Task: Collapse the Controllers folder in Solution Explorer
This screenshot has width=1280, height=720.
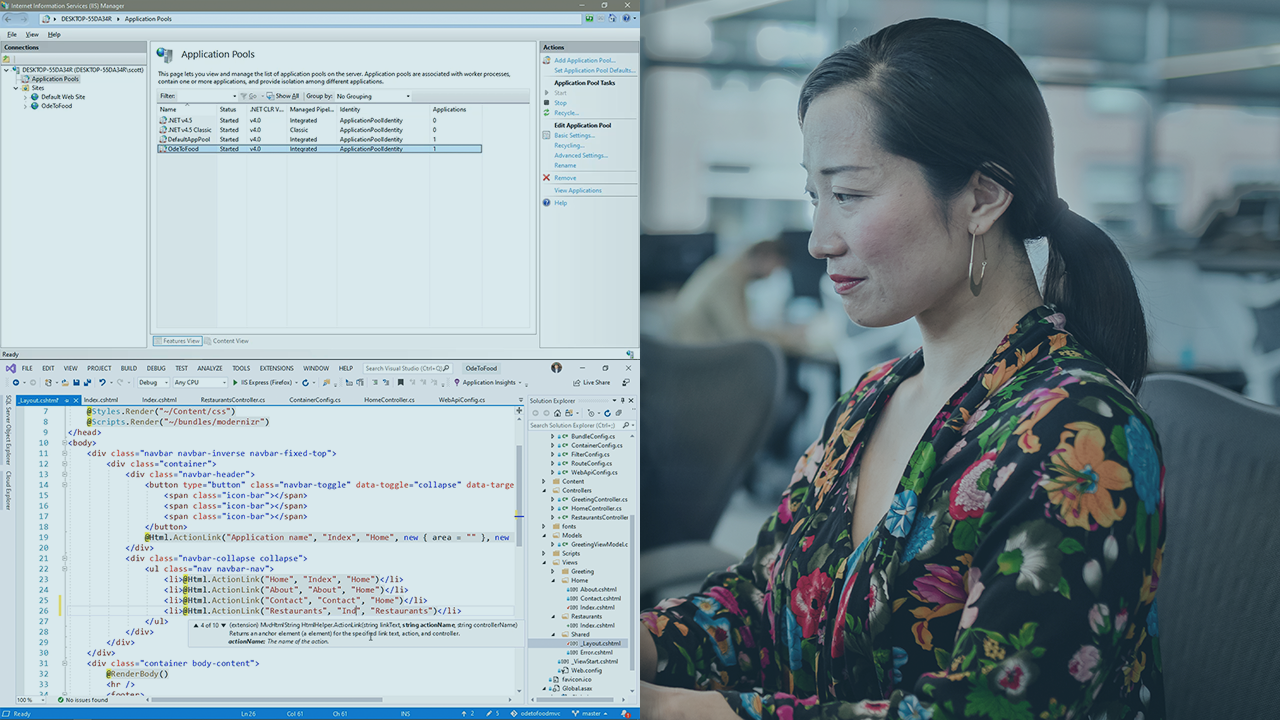Action: [545, 490]
